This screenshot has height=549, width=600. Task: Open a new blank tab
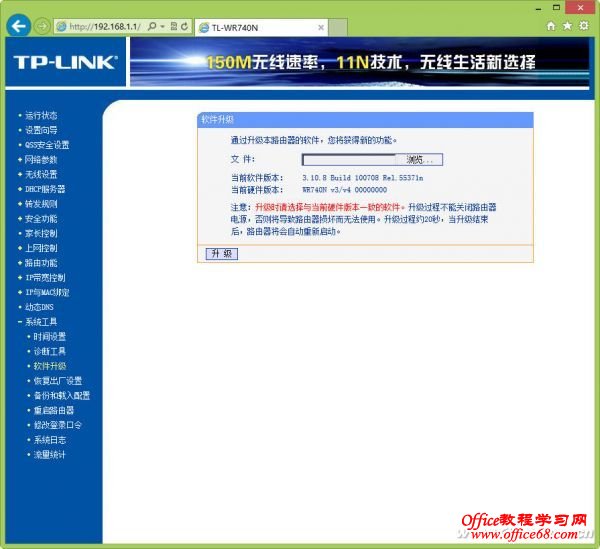point(338,28)
